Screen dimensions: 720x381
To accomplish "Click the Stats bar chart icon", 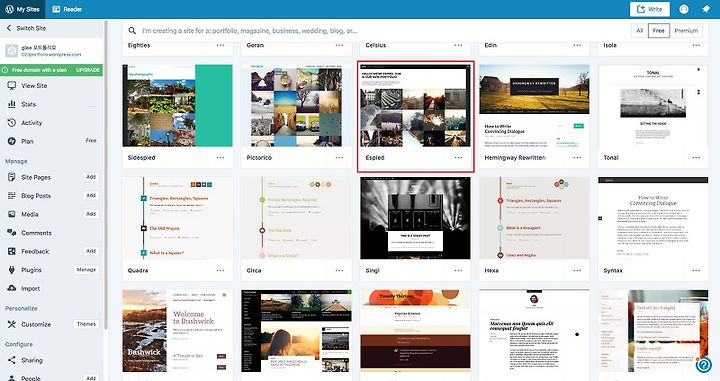I will coord(11,104).
